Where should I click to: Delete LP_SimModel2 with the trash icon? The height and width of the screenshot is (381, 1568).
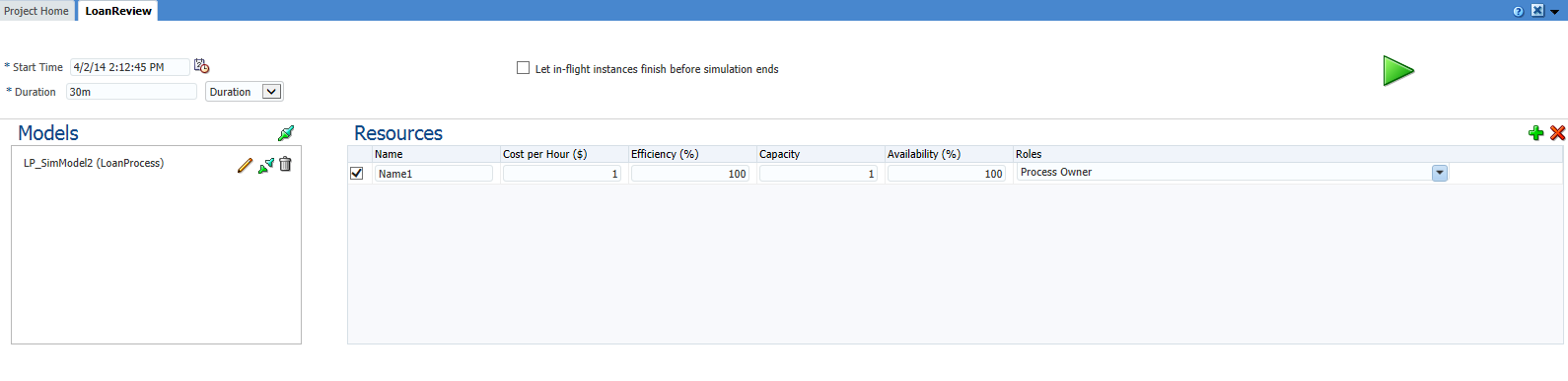coord(285,164)
